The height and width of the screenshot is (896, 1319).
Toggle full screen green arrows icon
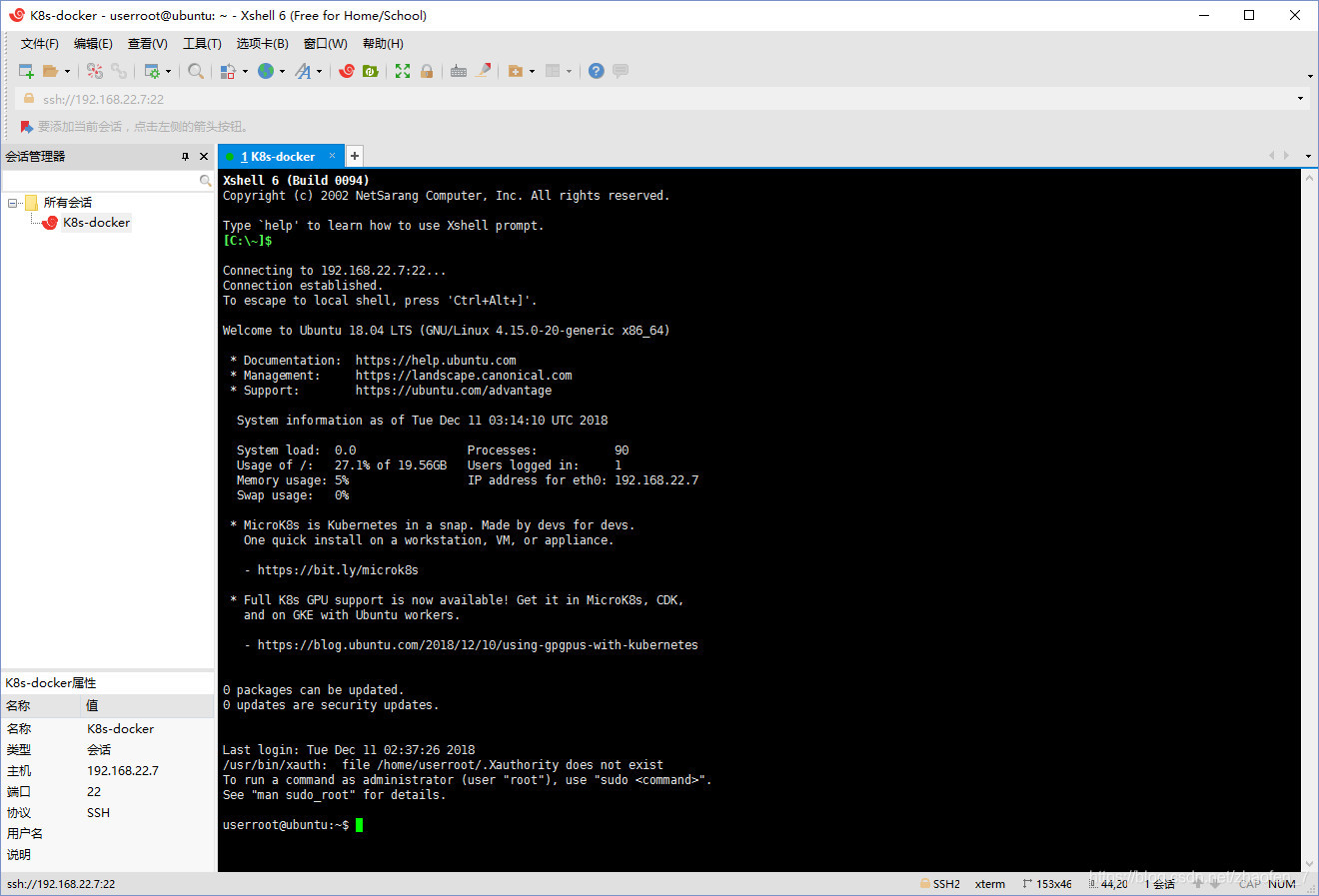click(x=403, y=71)
